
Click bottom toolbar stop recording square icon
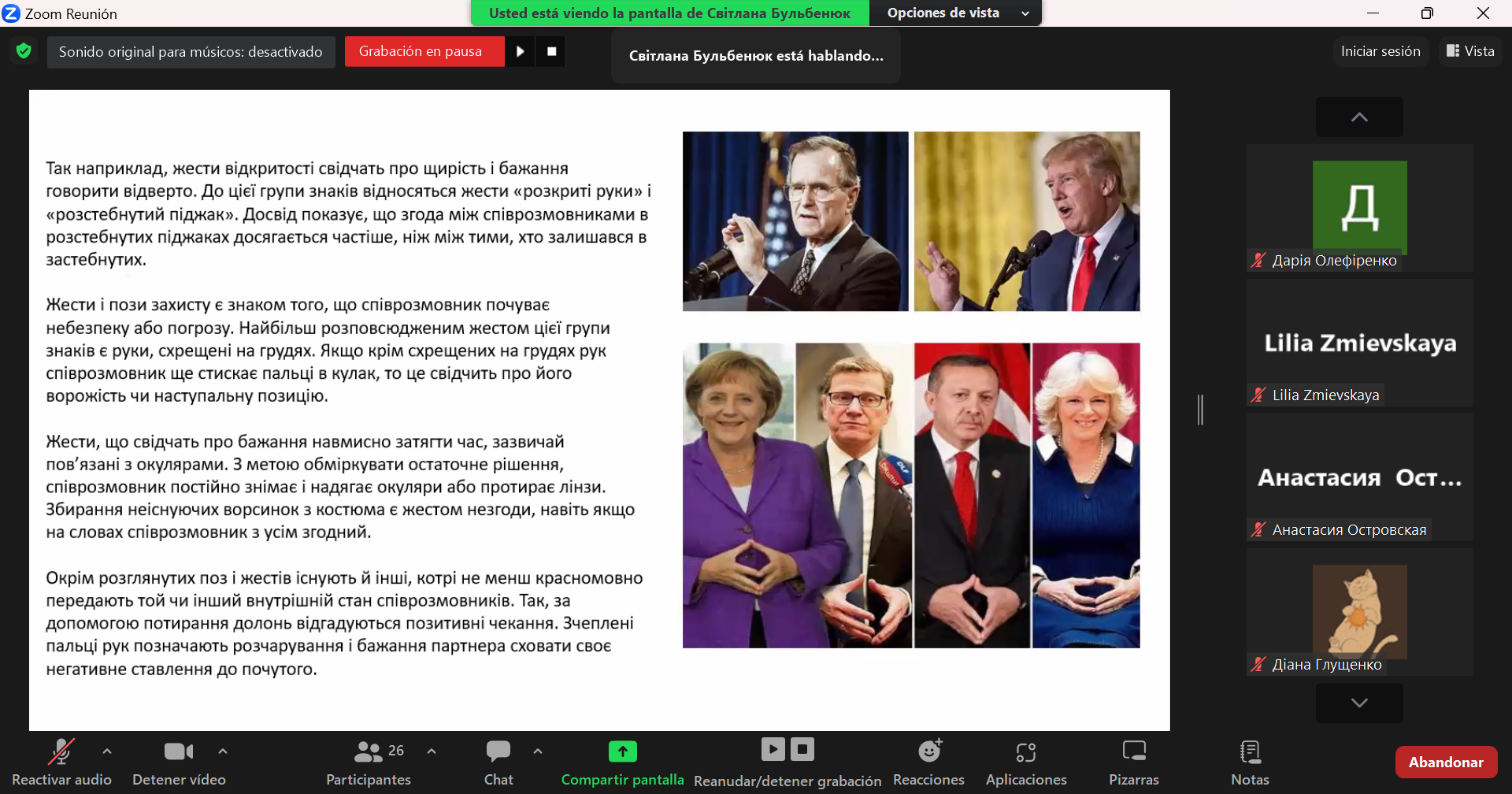tap(802, 749)
